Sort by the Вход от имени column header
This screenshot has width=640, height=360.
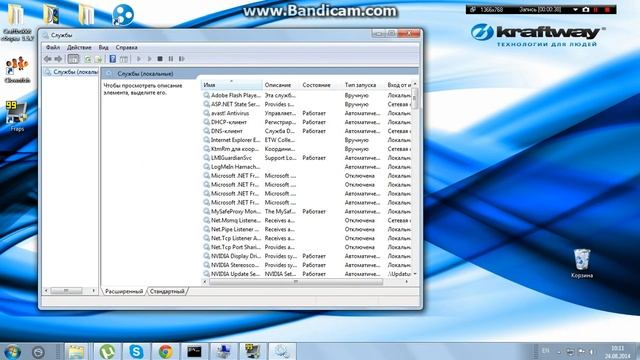click(399, 85)
